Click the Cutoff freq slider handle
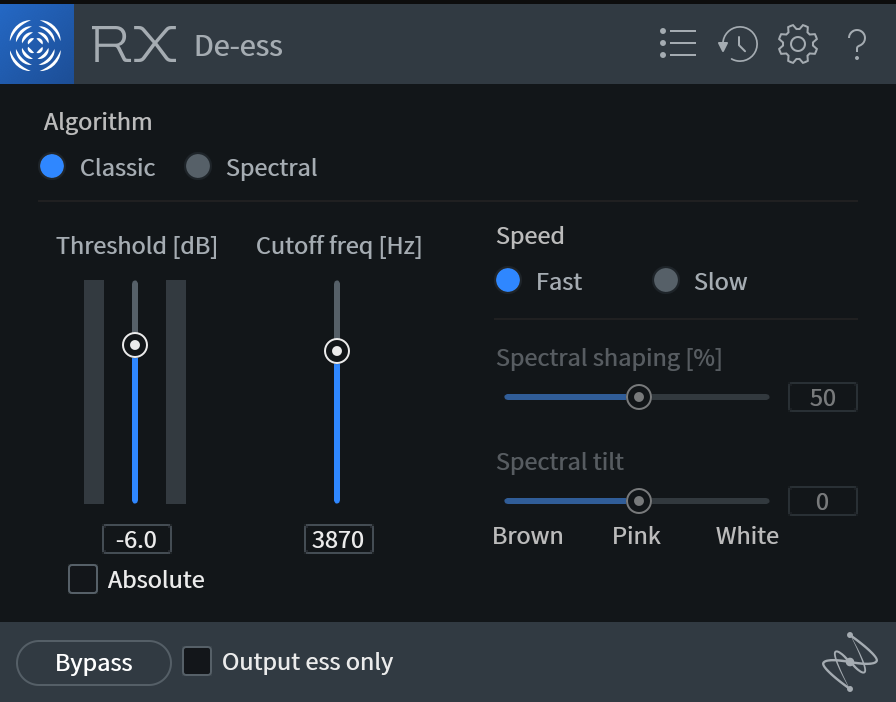The width and height of the screenshot is (896, 702). pos(337,351)
